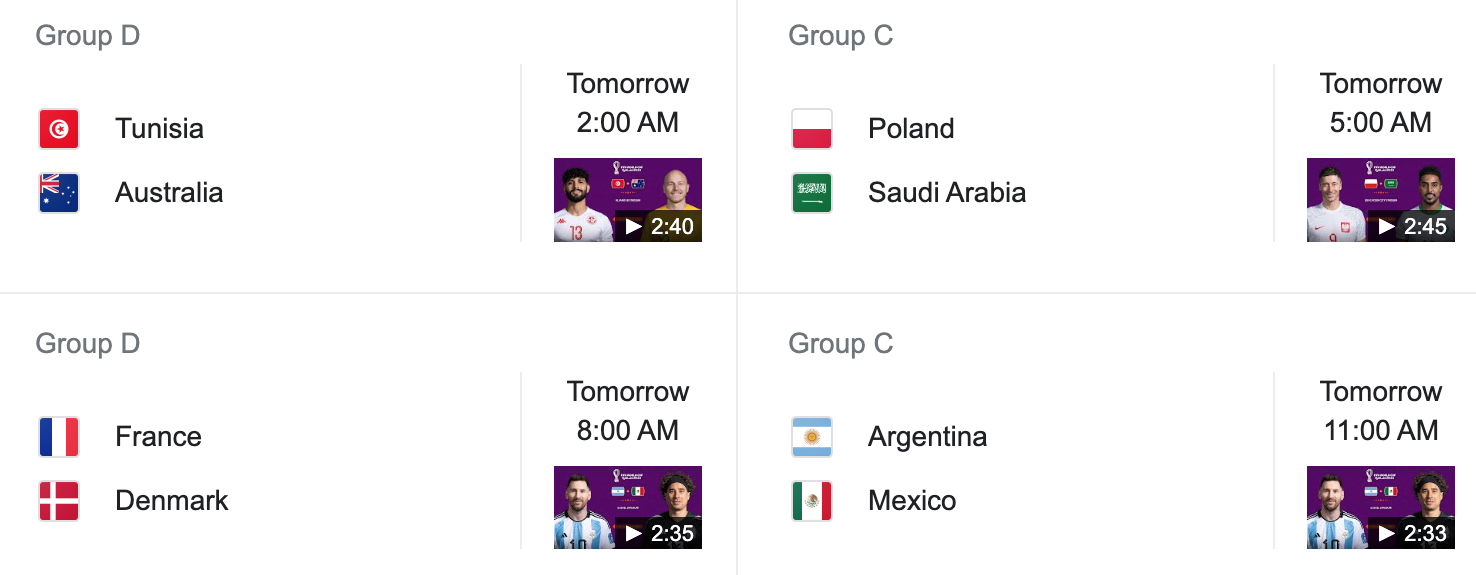
Task: Open the Saudi Arabia team name link
Action: pos(947,193)
